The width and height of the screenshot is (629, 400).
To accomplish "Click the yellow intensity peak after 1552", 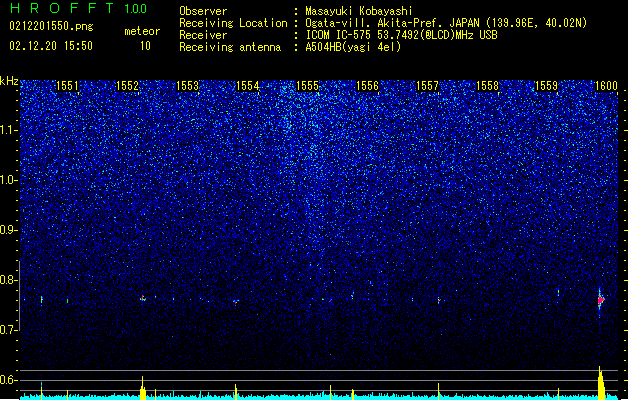I will (x=143, y=388).
